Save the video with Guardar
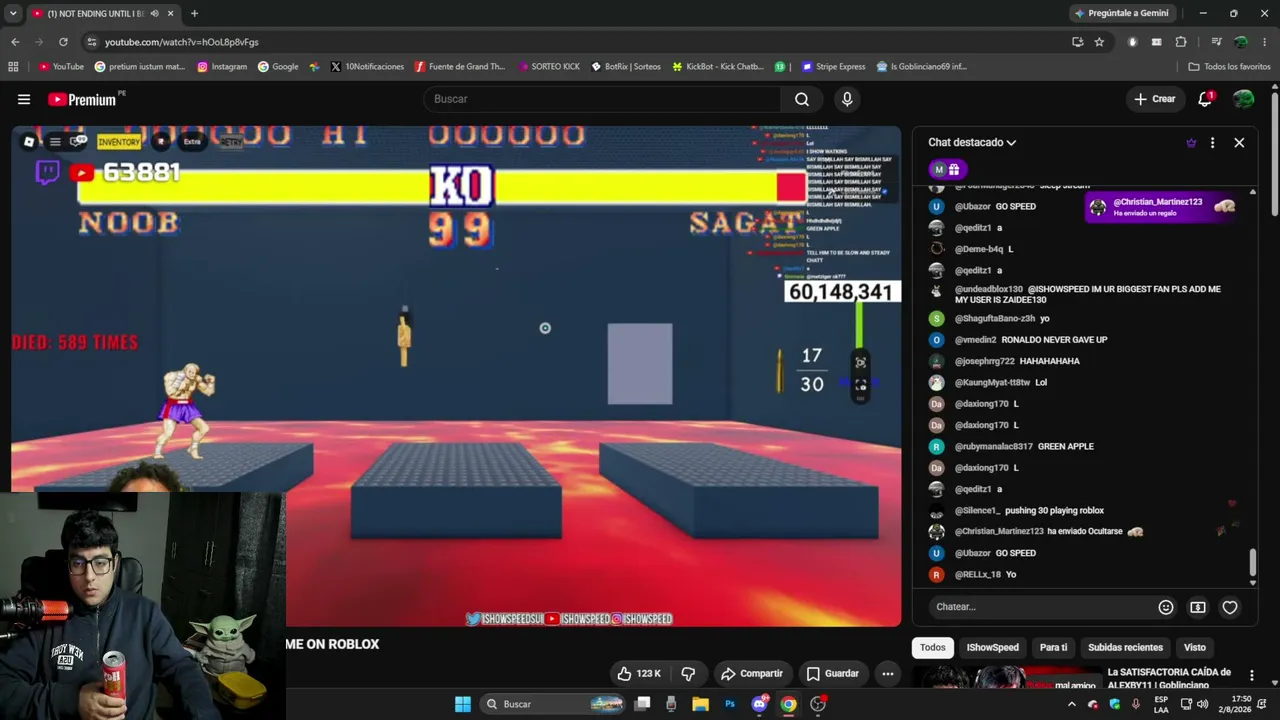Viewport: 1280px width, 720px height. coord(832,674)
